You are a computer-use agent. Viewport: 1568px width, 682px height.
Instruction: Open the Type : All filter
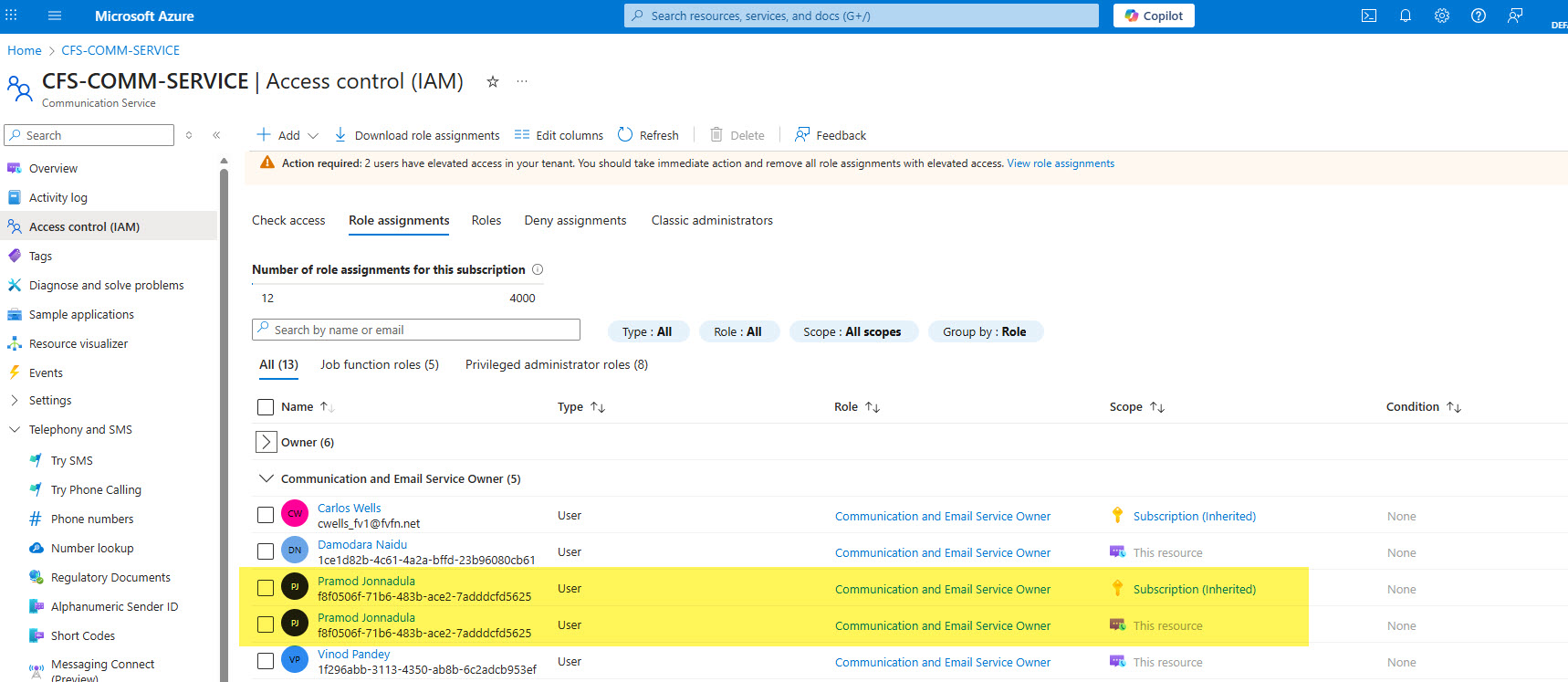647,331
